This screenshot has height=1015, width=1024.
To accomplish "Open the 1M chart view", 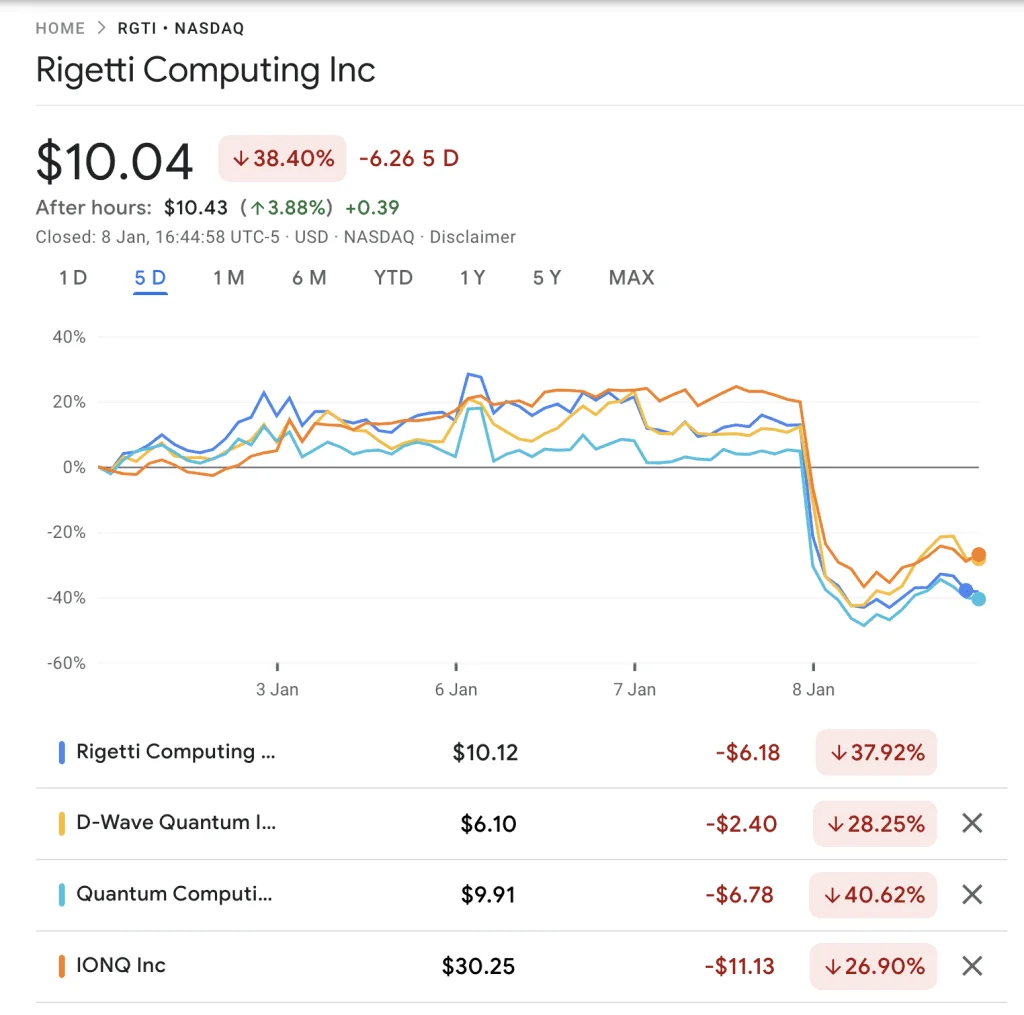I will 229,278.
